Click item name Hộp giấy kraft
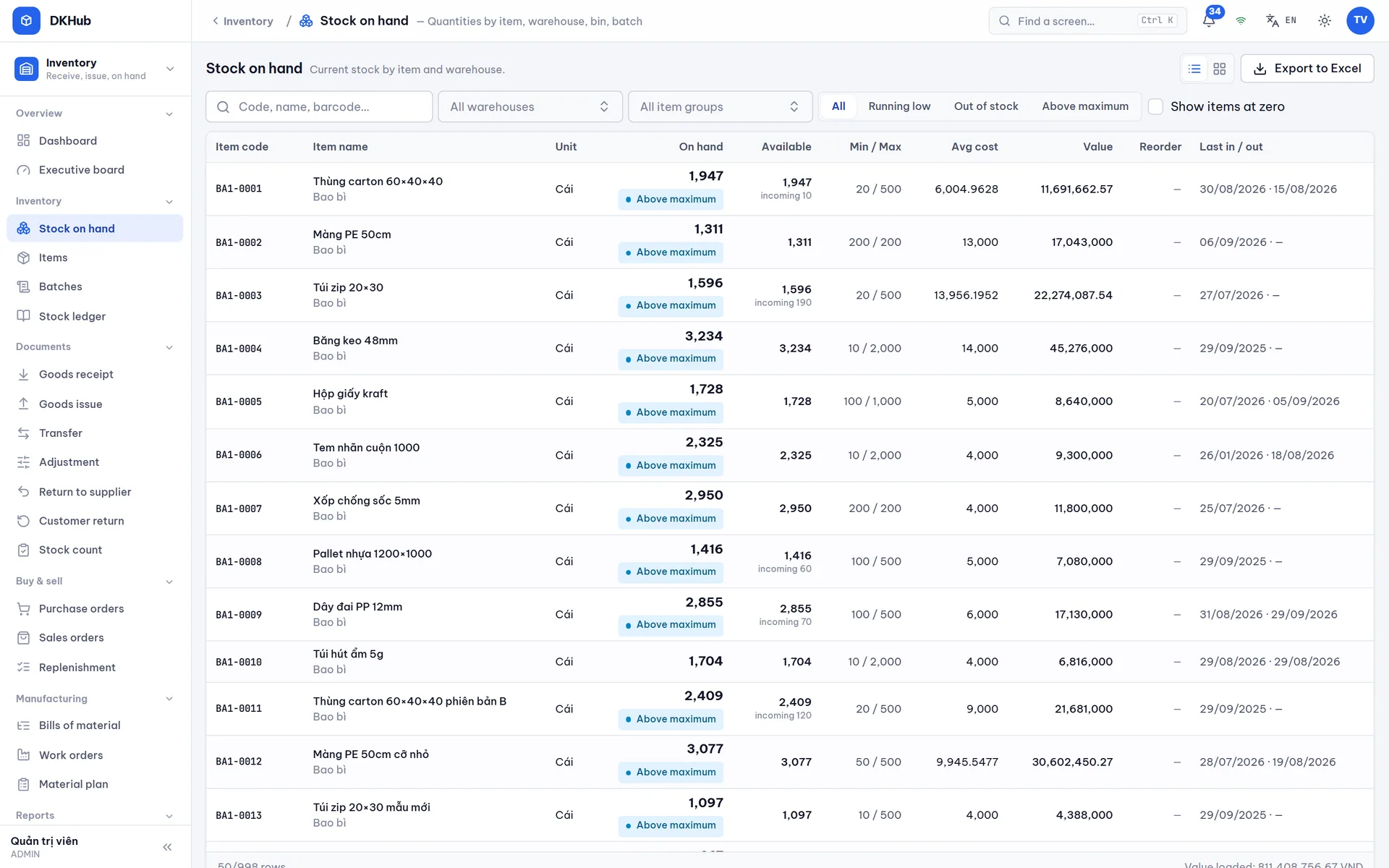 click(350, 393)
